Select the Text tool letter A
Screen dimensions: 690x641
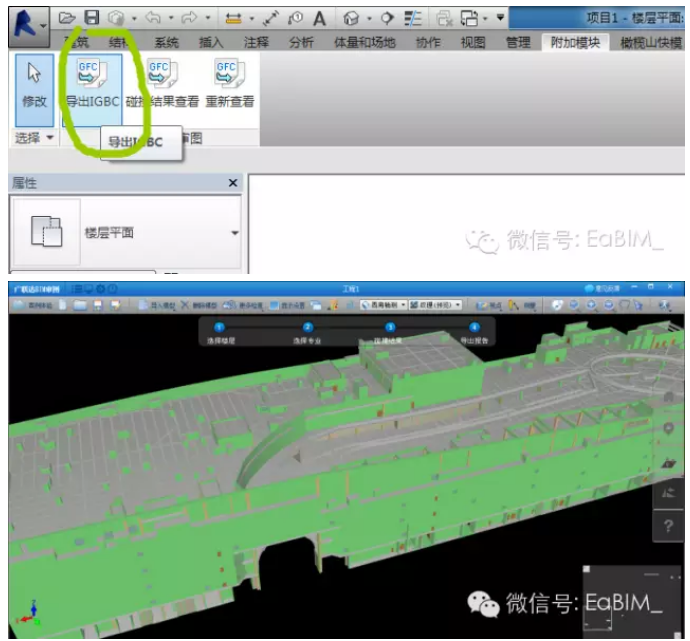319,18
